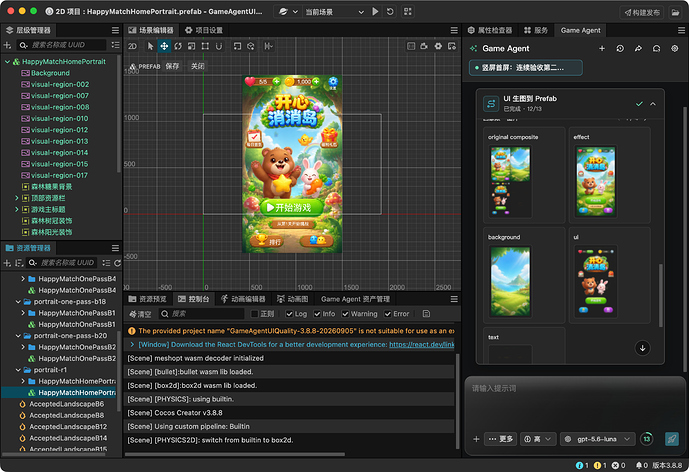Add node with plus in hierarchy panel

(x=7, y=45)
